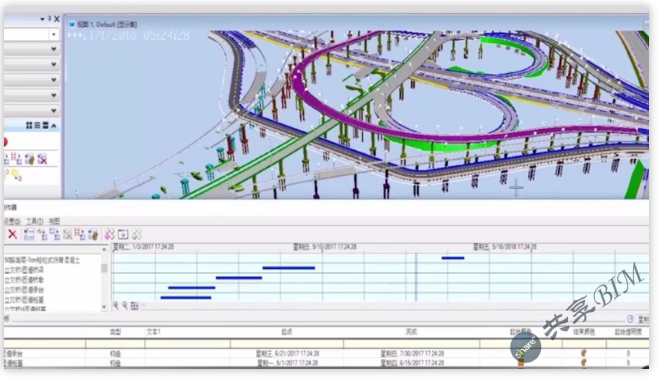Click the yellow note icon in left panel
This screenshot has width=659, height=379.
[x=16, y=174]
